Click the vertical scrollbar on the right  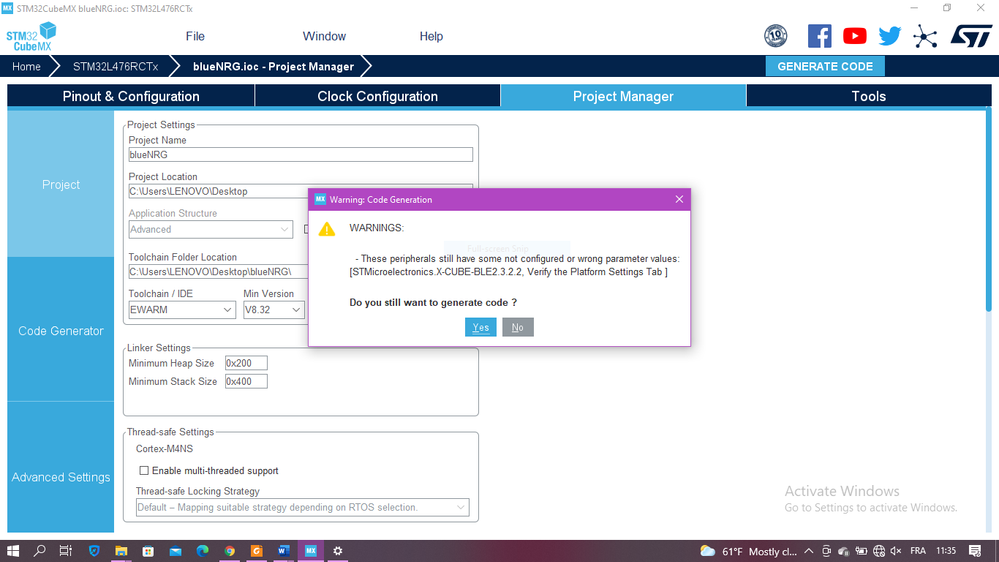pyautogui.click(x=989, y=210)
